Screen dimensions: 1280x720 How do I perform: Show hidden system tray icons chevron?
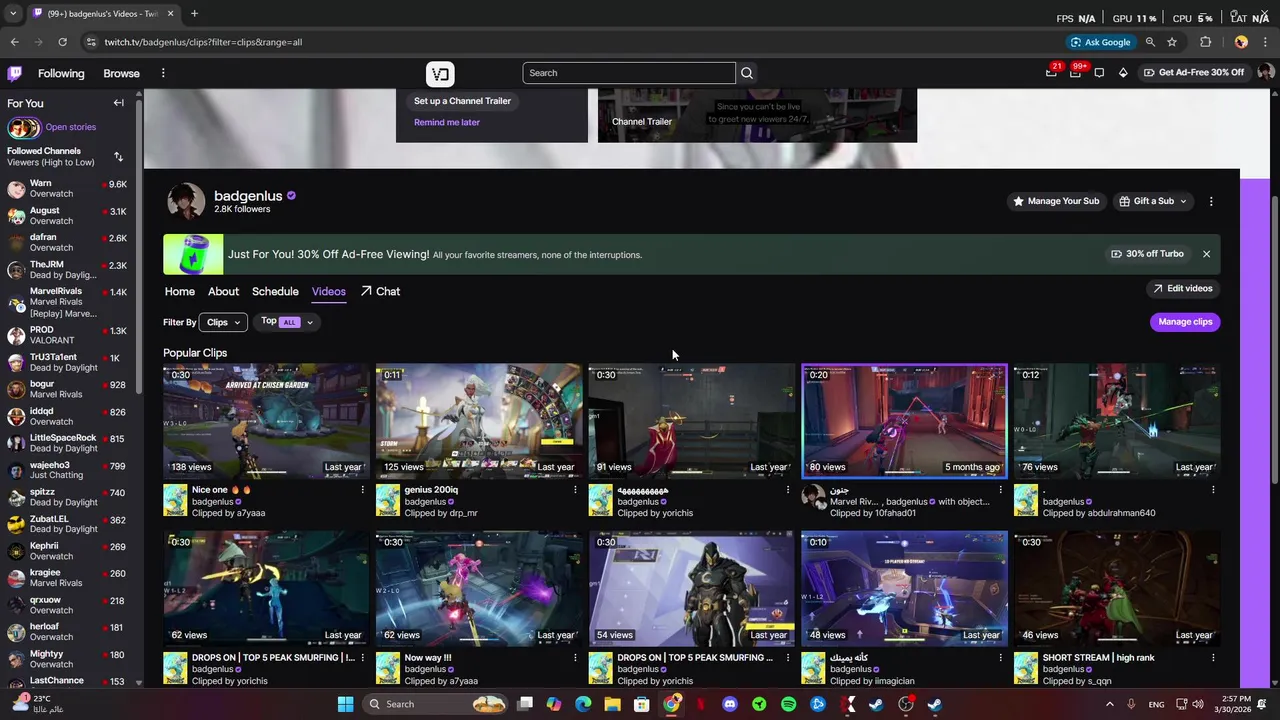(1109, 704)
